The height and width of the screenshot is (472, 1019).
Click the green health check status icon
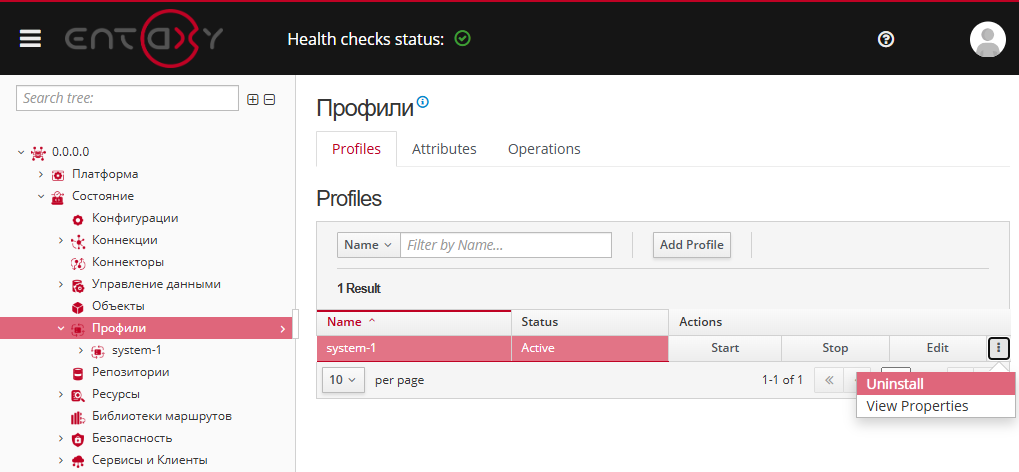(x=463, y=39)
